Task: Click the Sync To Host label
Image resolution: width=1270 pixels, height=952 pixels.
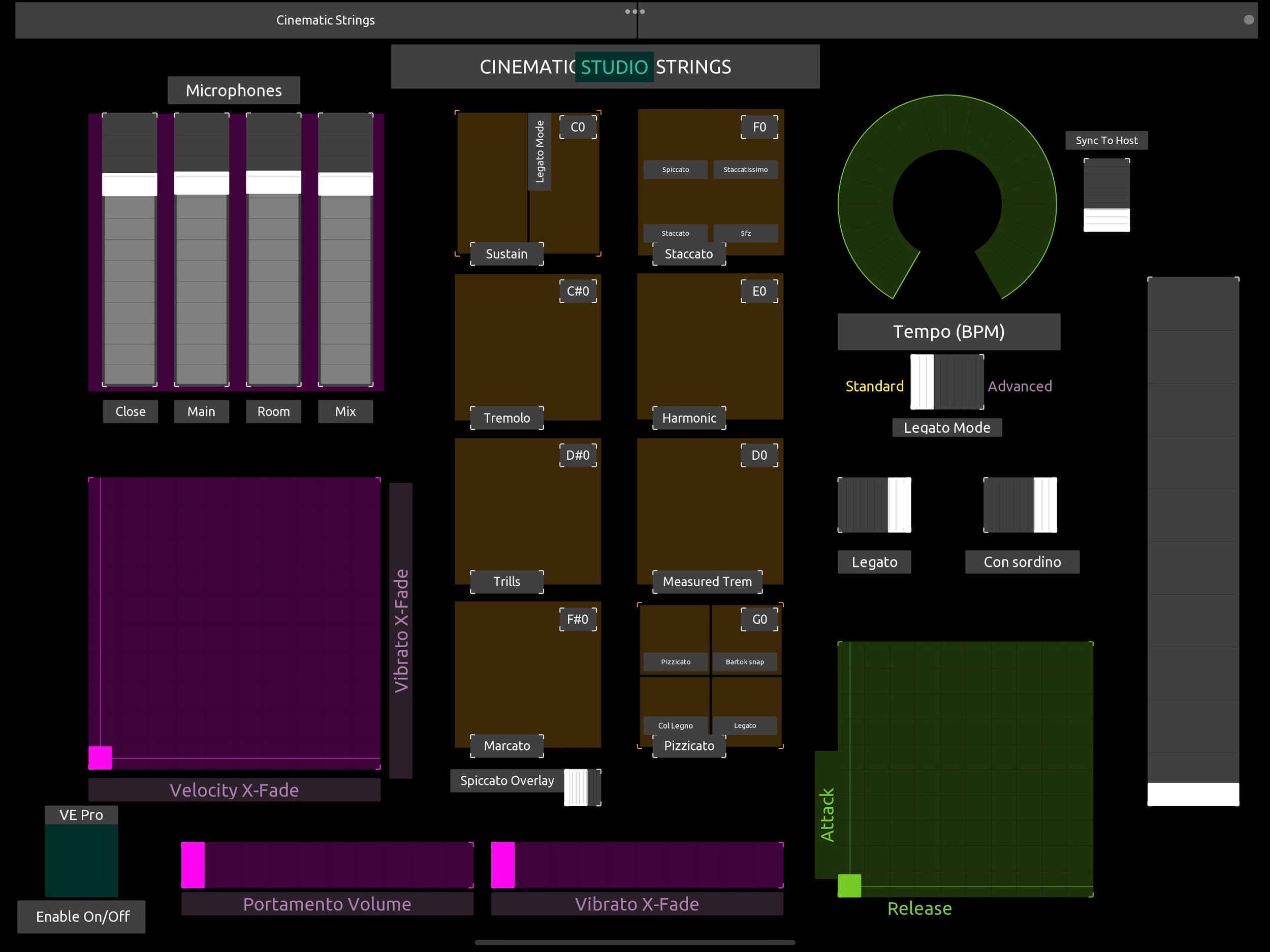Action: [1106, 140]
